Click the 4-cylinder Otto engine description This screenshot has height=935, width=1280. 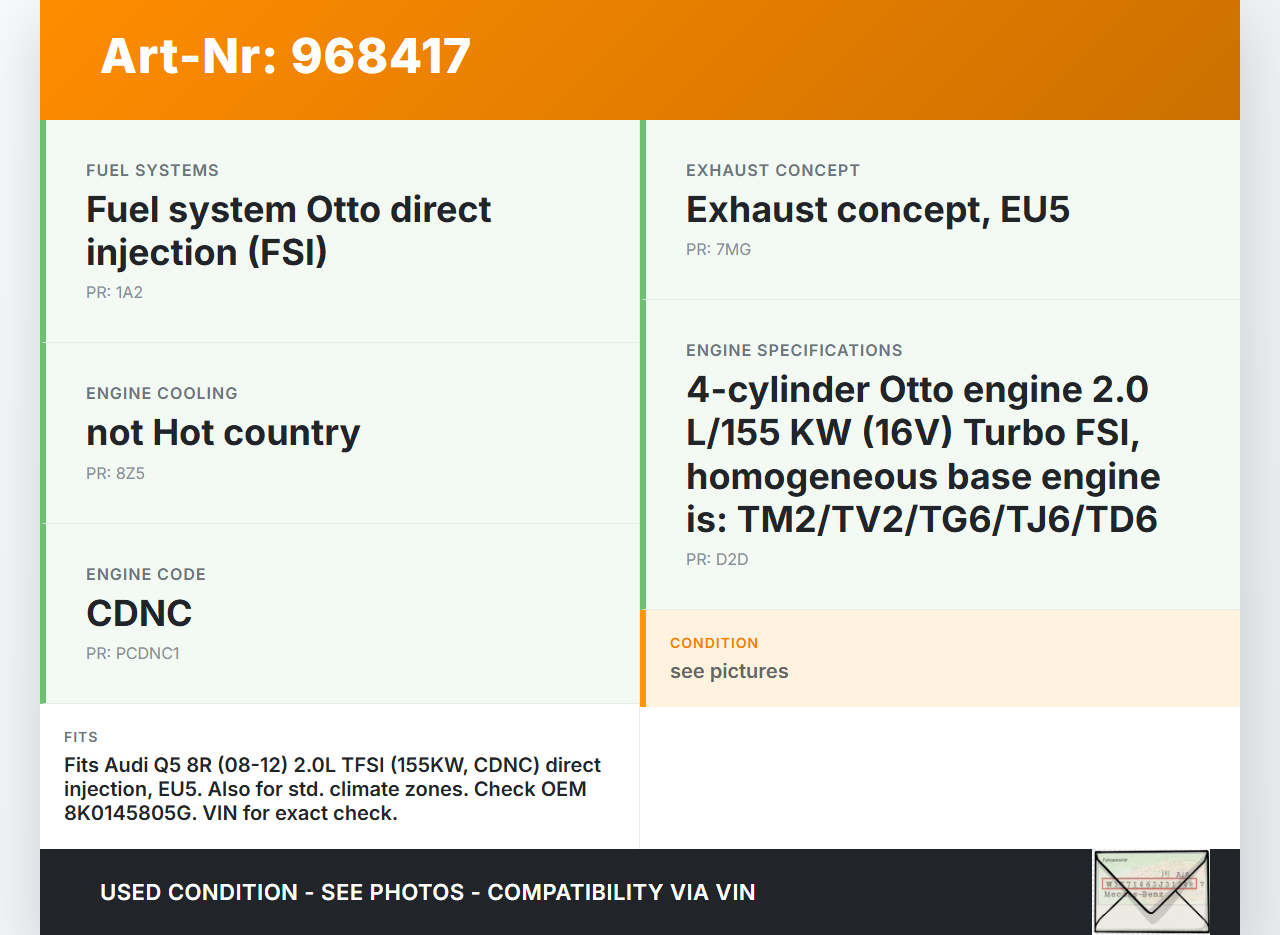[922, 454]
